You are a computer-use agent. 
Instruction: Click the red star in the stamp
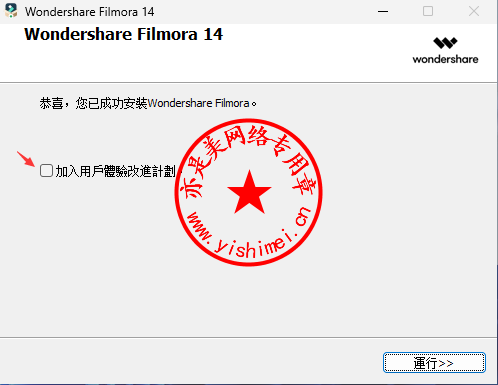point(249,192)
